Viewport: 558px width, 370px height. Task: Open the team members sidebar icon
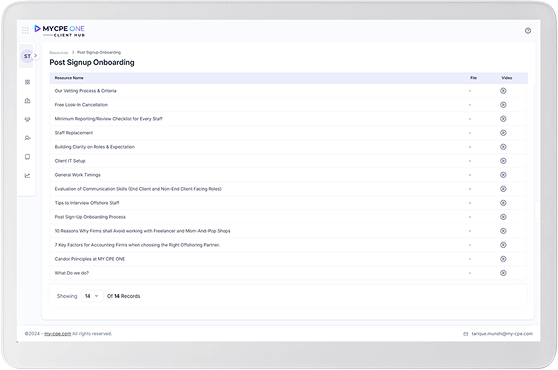coord(27,120)
